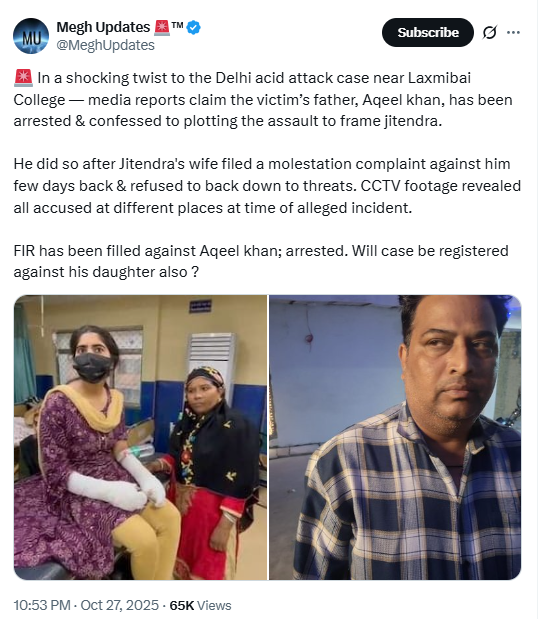Open the Megh Updates display name
This screenshot has width=543, height=619.
[x=103, y=27]
